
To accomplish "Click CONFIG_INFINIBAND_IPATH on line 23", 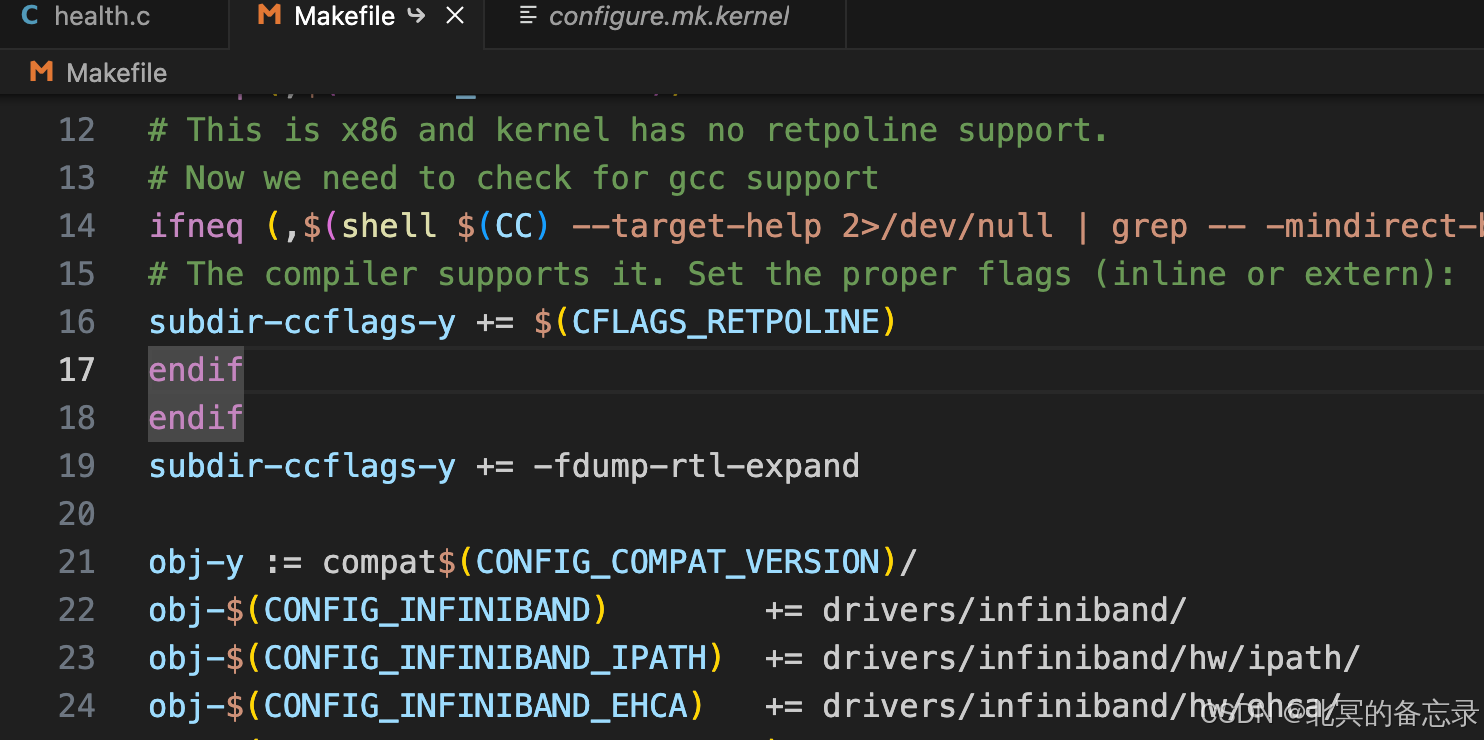I will pyautogui.click(x=485, y=658).
